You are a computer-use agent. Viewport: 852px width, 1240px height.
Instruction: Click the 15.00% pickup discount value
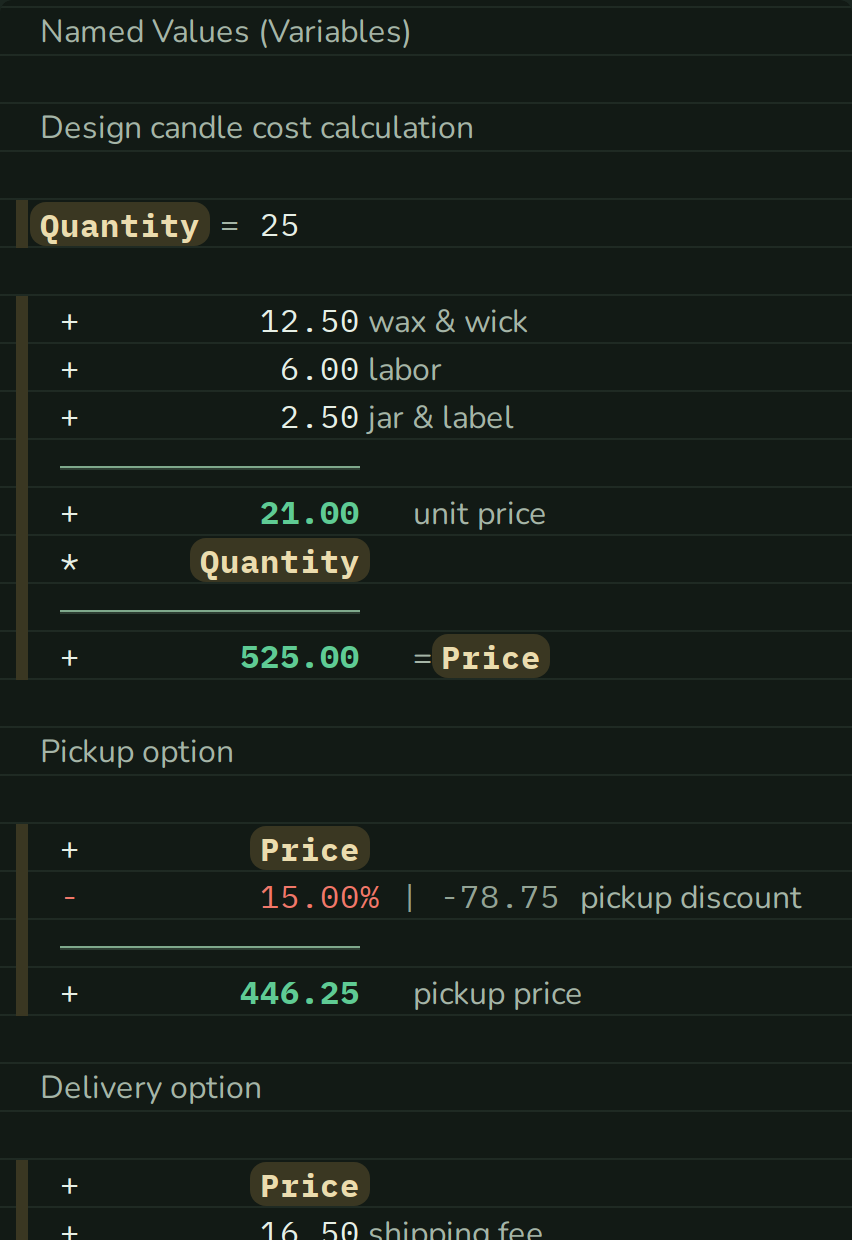[x=320, y=898]
